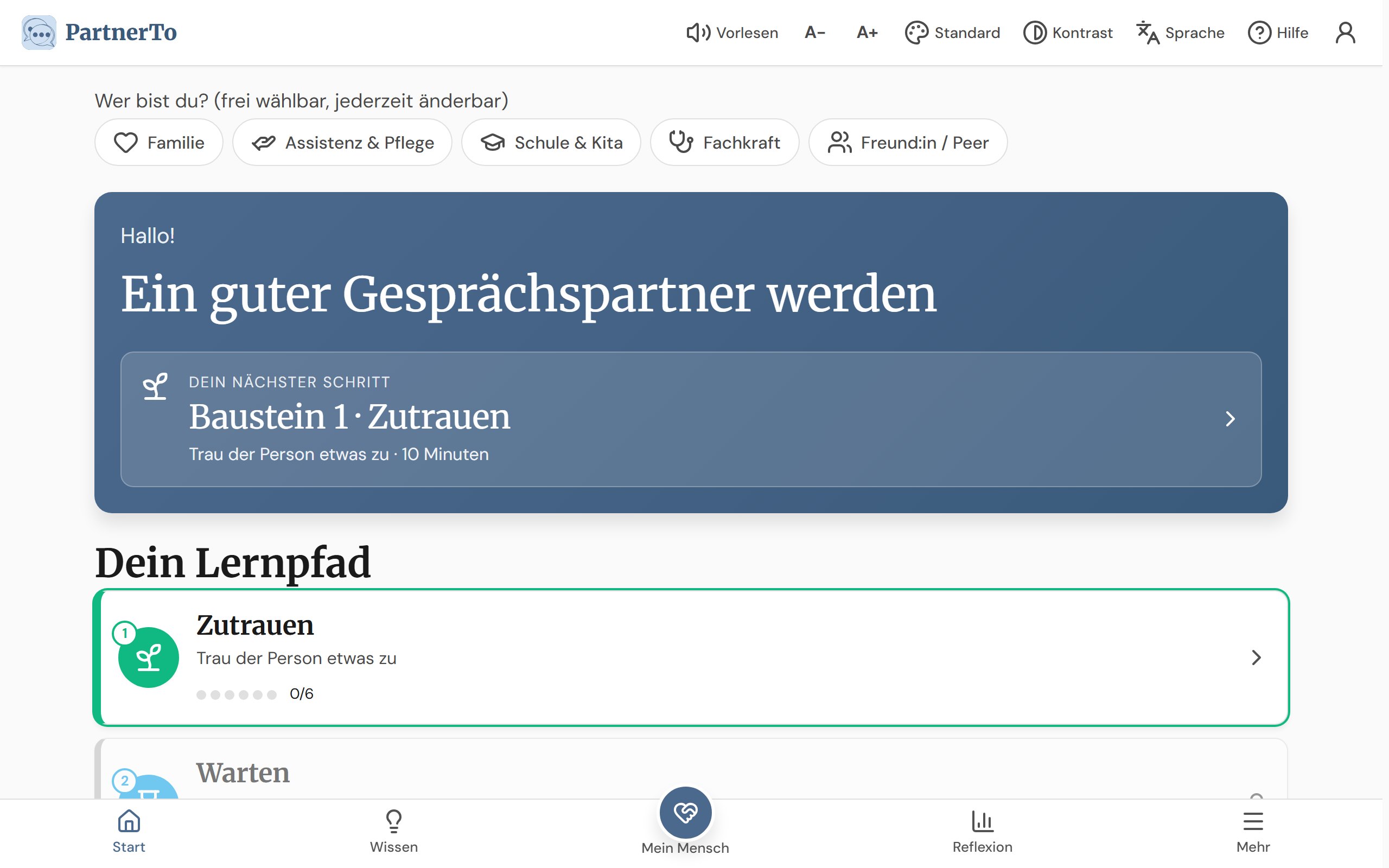Click the Sprache translate icon

click(1148, 33)
